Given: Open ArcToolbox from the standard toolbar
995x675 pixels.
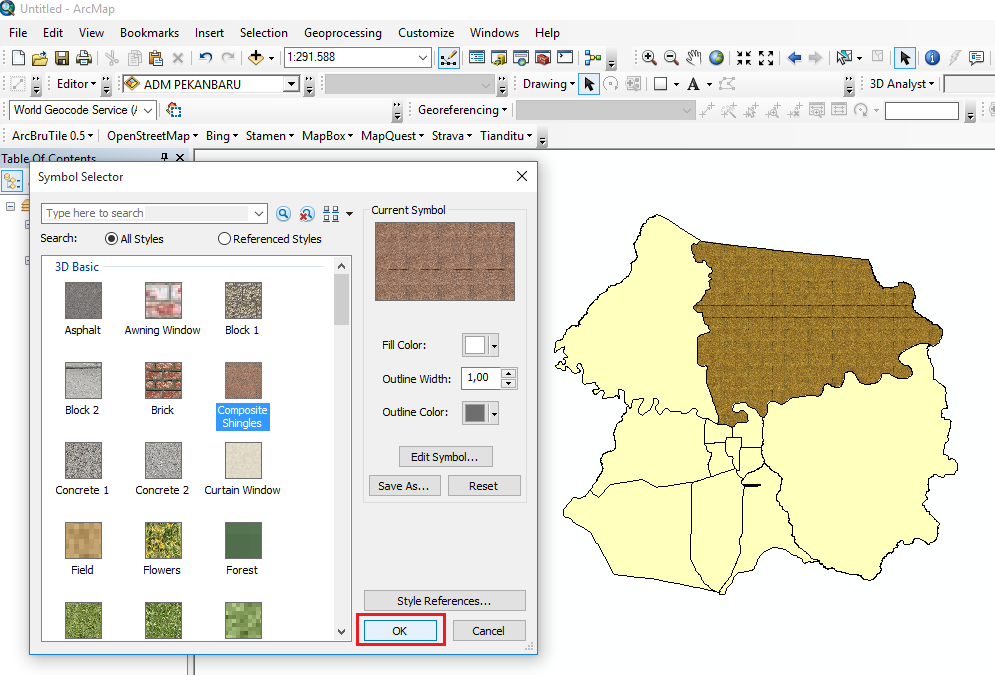Looking at the screenshot, I should point(542,58).
